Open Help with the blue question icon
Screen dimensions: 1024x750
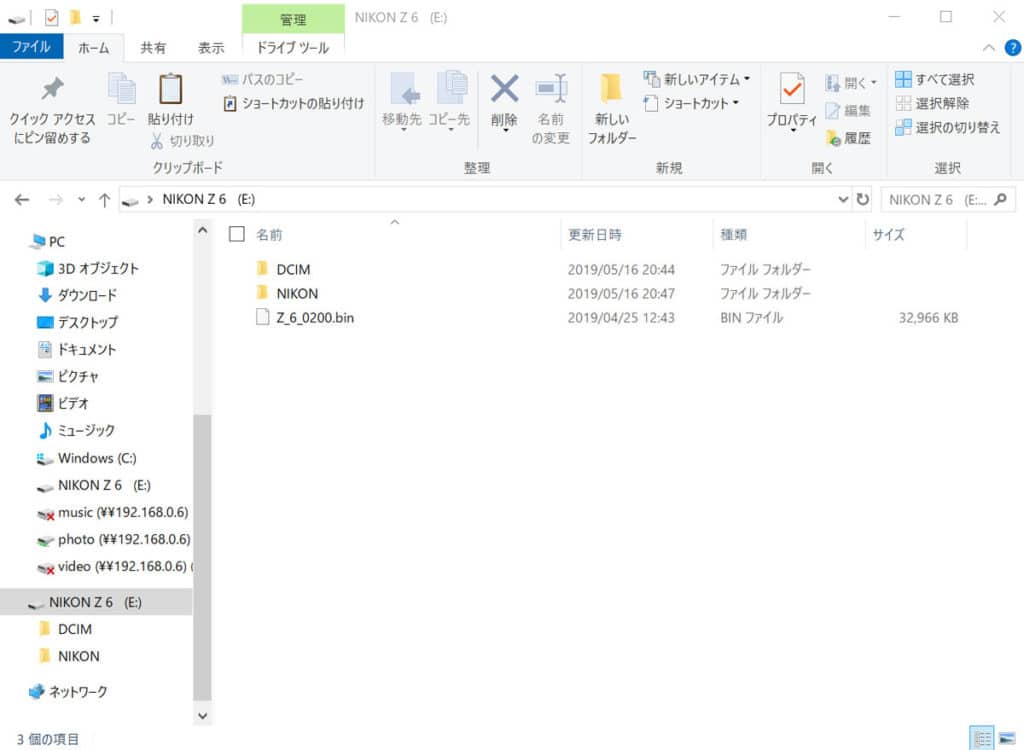(1013, 48)
